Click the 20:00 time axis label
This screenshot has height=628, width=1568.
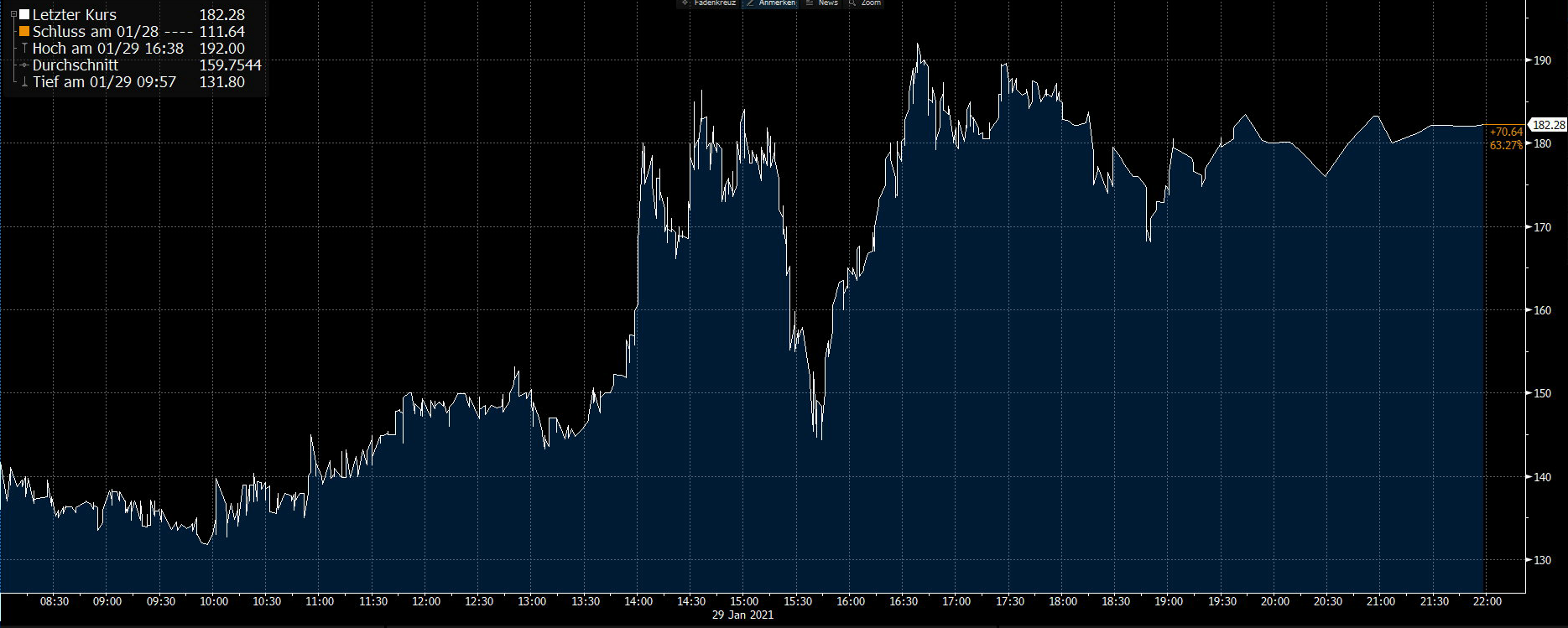pyautogui.click(x=1275, y=601)
